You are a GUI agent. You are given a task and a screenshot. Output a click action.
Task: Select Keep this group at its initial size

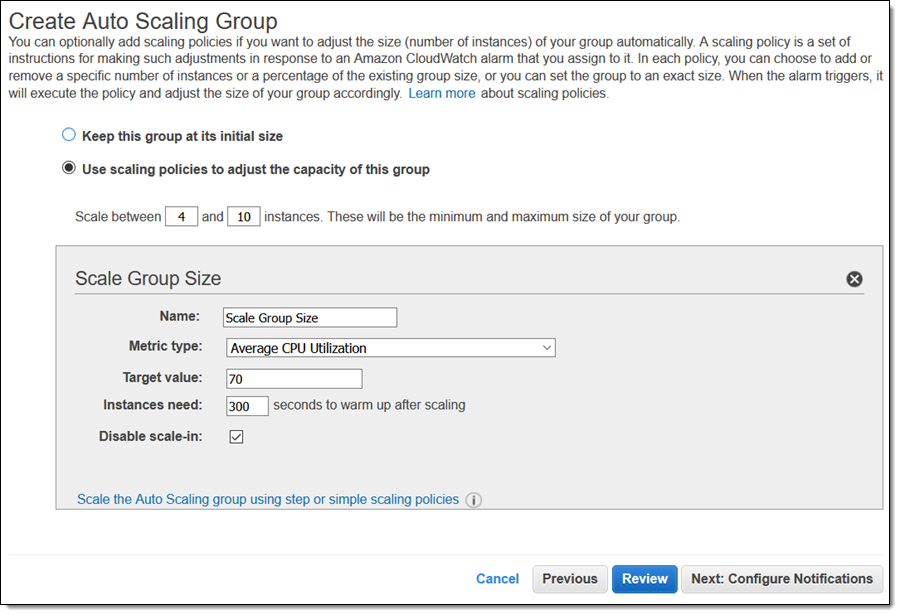click(x=68, y=135)
